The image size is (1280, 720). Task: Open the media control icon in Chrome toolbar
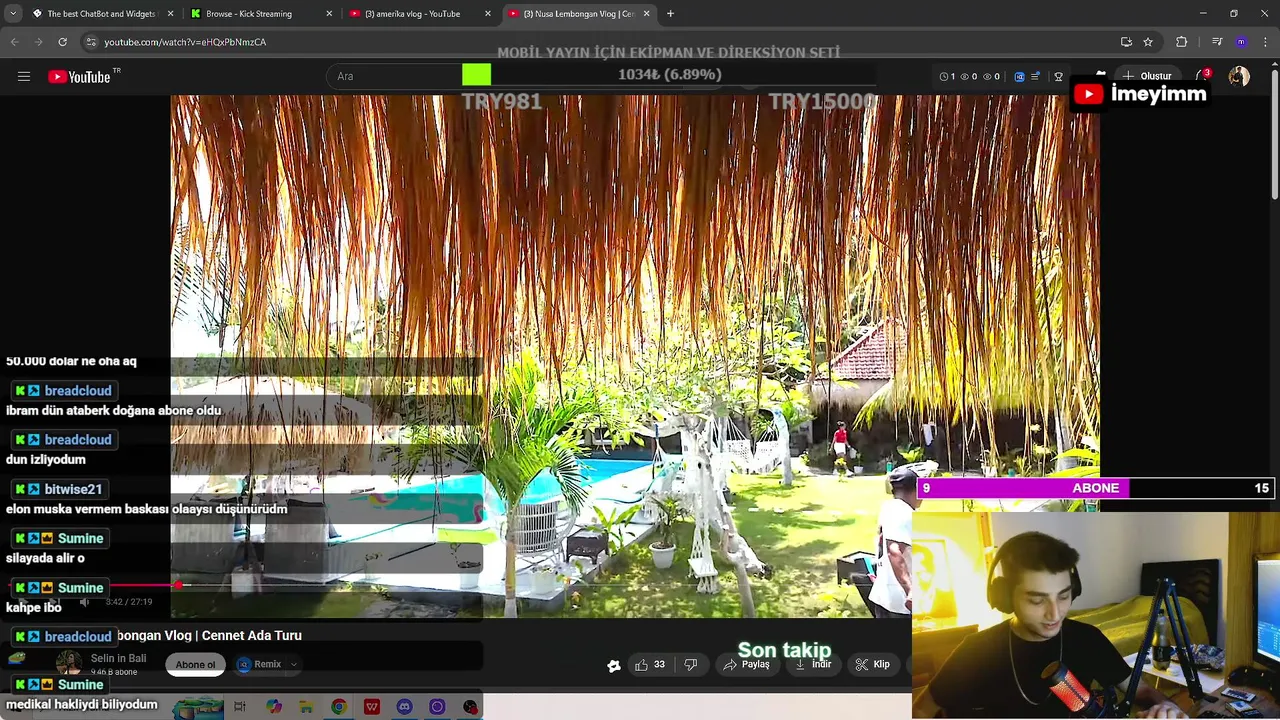coord(1217,42)
